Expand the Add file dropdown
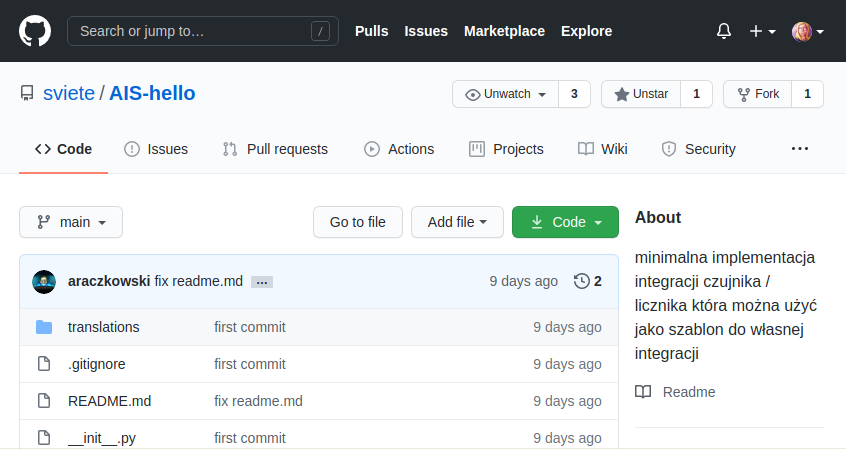The height and width of the screenshot is (449, 846). [x=457, y=222]
